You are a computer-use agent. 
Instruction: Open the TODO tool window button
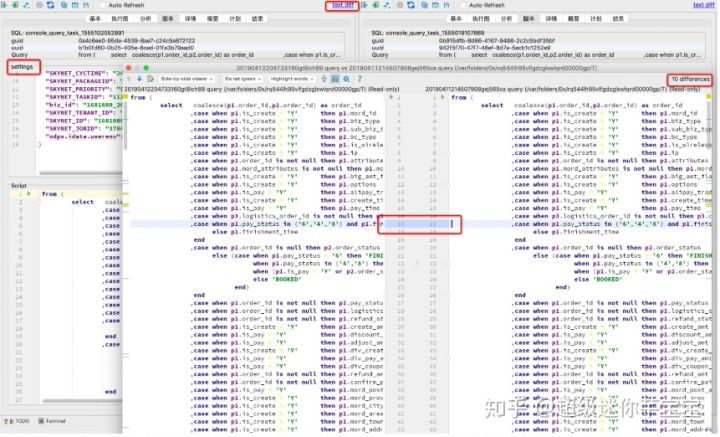tap(17, 421)
